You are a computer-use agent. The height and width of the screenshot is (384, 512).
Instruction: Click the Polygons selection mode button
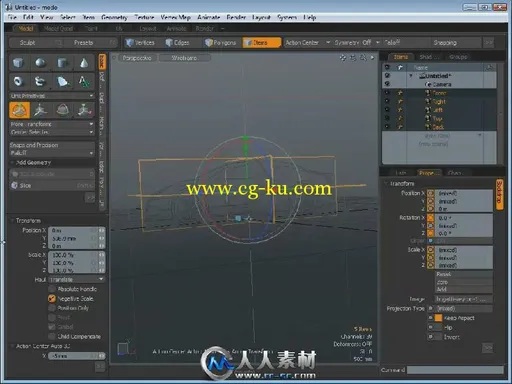point(221,42)
